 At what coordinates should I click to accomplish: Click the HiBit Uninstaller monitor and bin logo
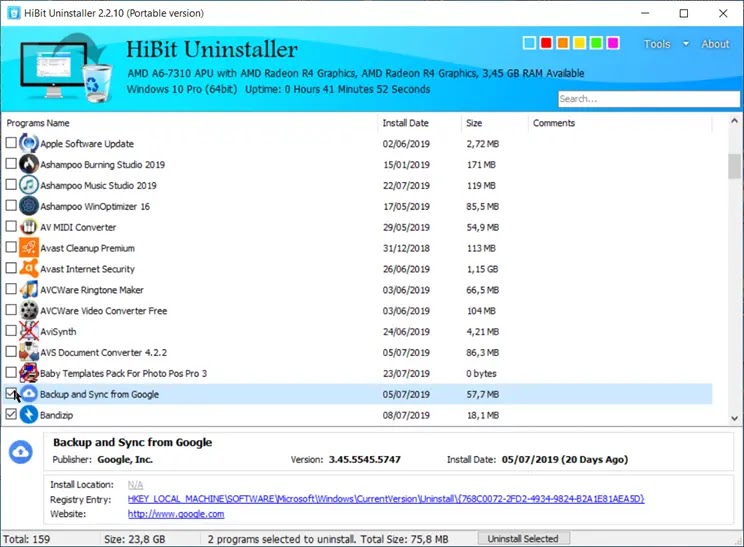click(x=66, y=68)
